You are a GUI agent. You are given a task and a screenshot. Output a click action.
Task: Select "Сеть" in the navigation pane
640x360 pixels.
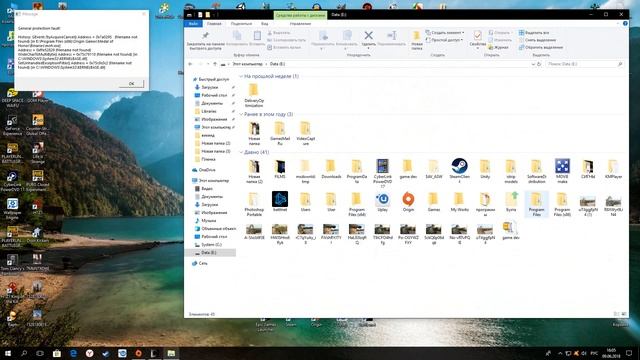[x=200, y=263]
